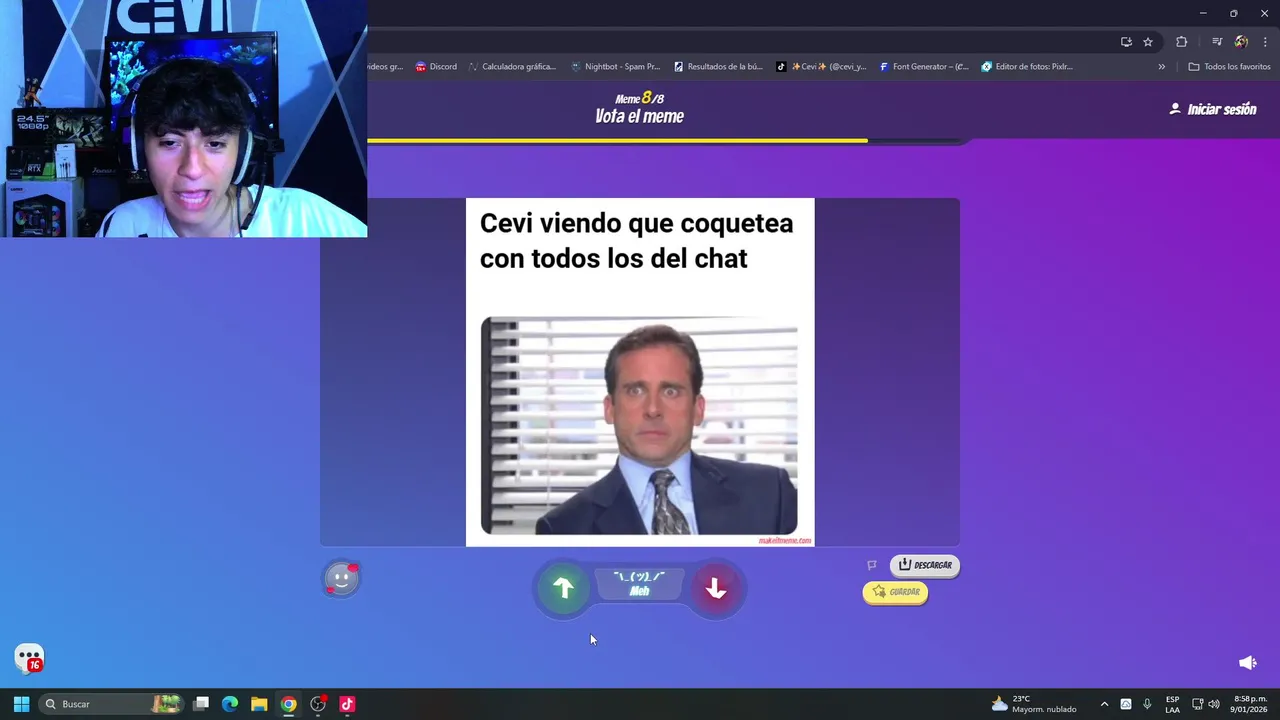Image resolution: width=1280 pixels, height=720 pixels.
Task: Open Chrome's three-dot menu
Action: pyautogui.click(x=1265, y=42)
